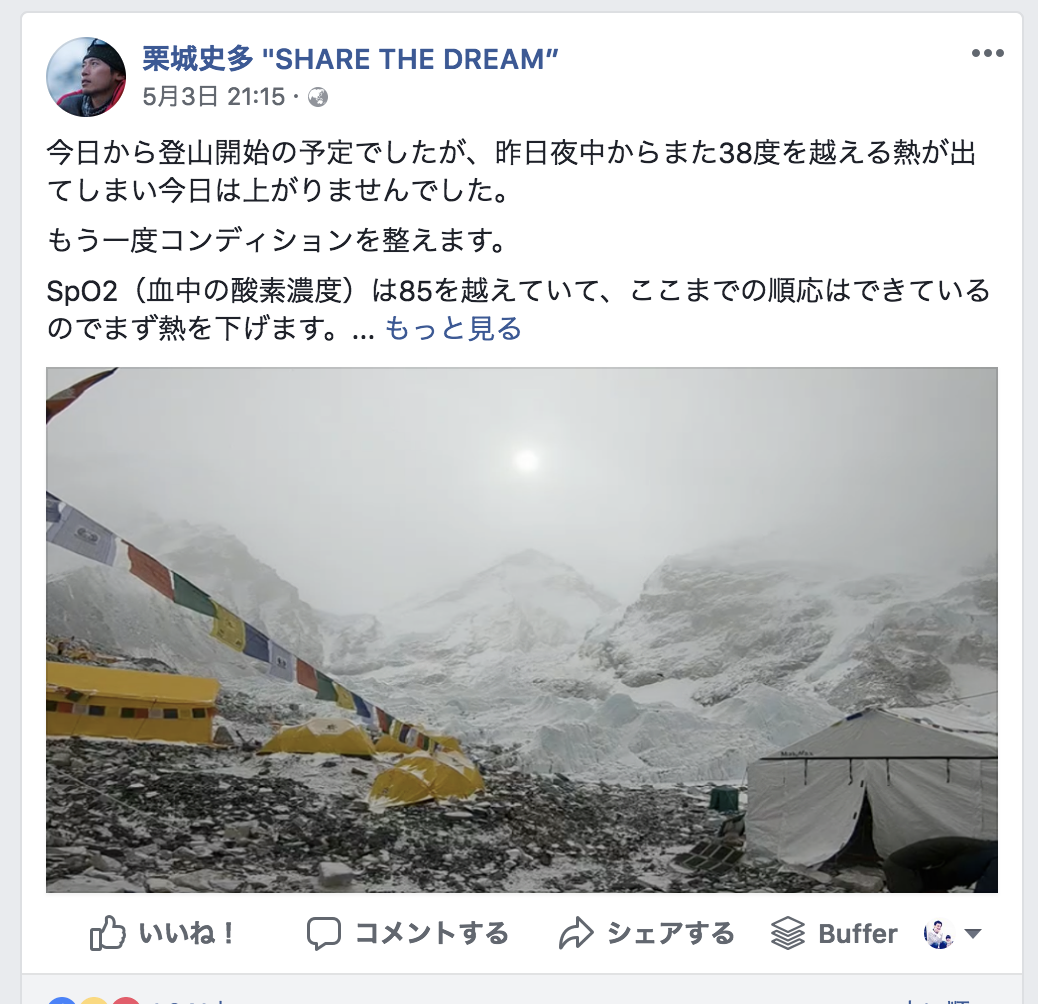Click the blue Like reaction icon below post
The image size is (1038, 1004).
pos(62,999)
